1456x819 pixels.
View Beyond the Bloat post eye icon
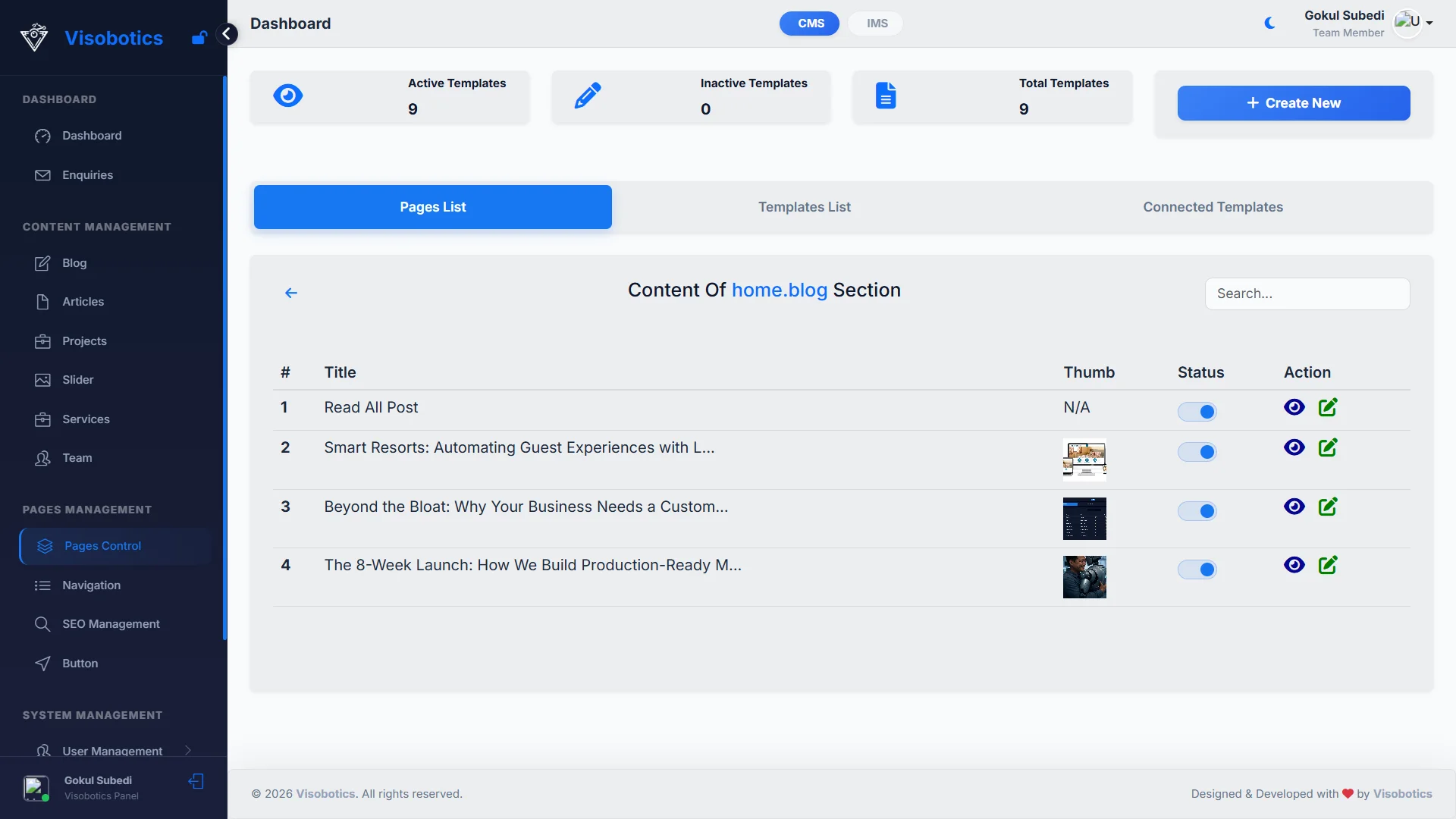1294,507
